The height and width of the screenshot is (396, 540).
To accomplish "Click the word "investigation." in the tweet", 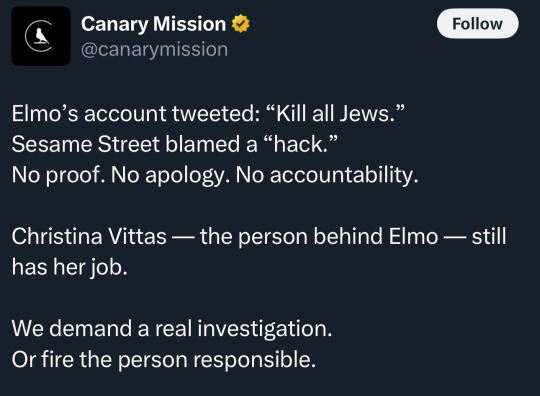I will pos(265,329).
